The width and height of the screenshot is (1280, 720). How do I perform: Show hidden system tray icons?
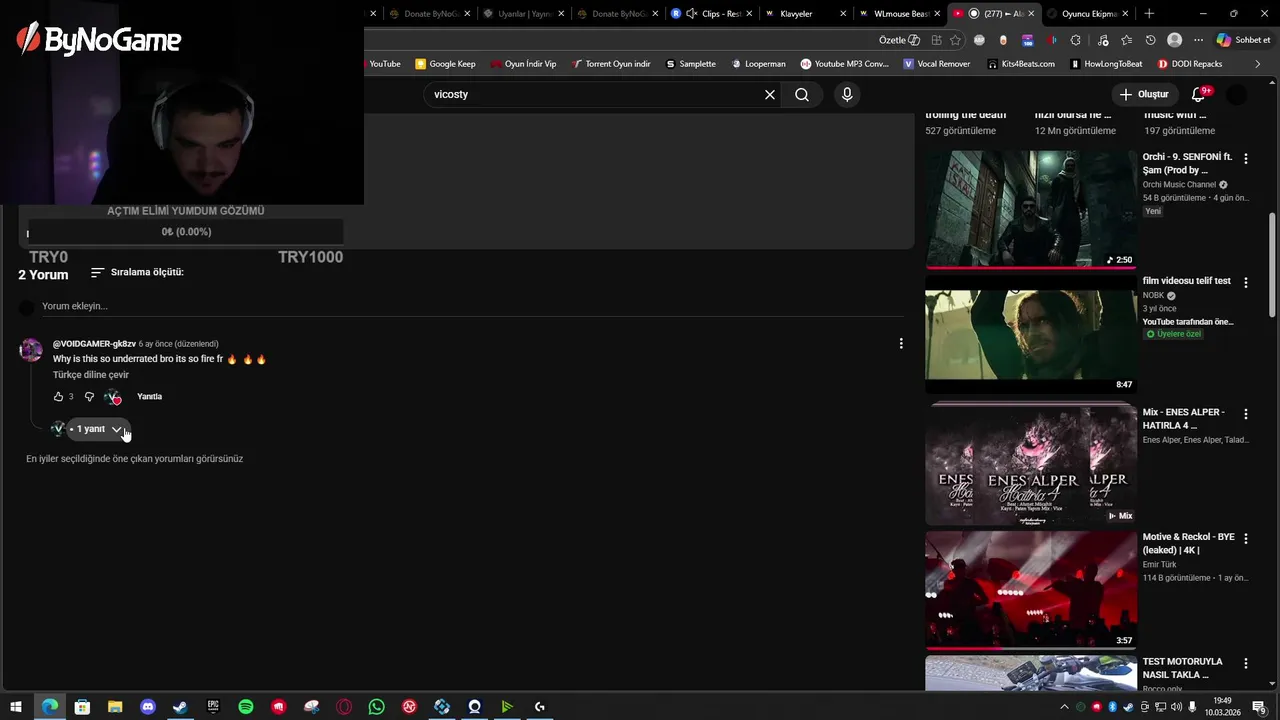coord(1064,707)
